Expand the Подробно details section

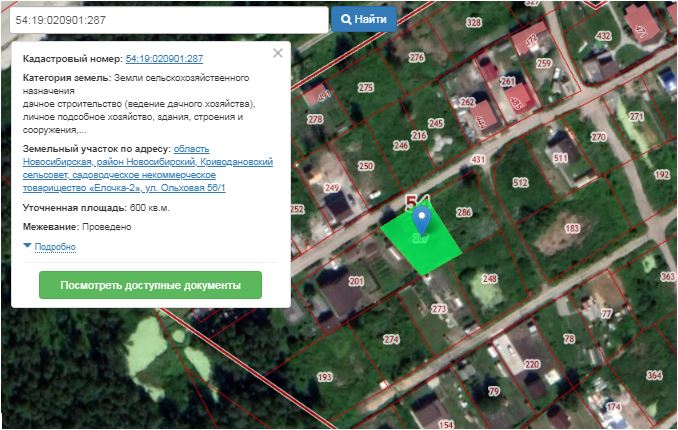55,246
